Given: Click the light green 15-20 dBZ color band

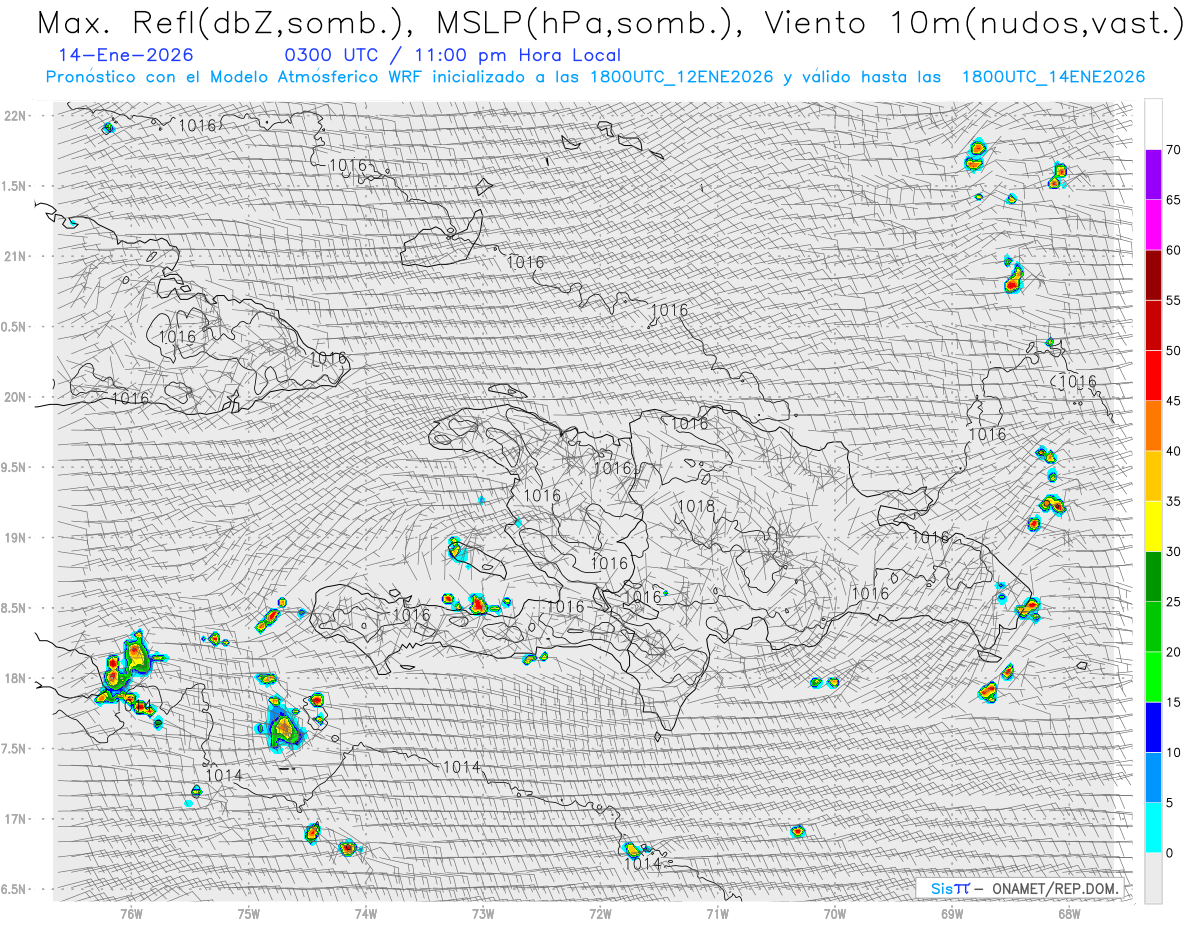Looking at the screenshot, I should (1153, 677).
